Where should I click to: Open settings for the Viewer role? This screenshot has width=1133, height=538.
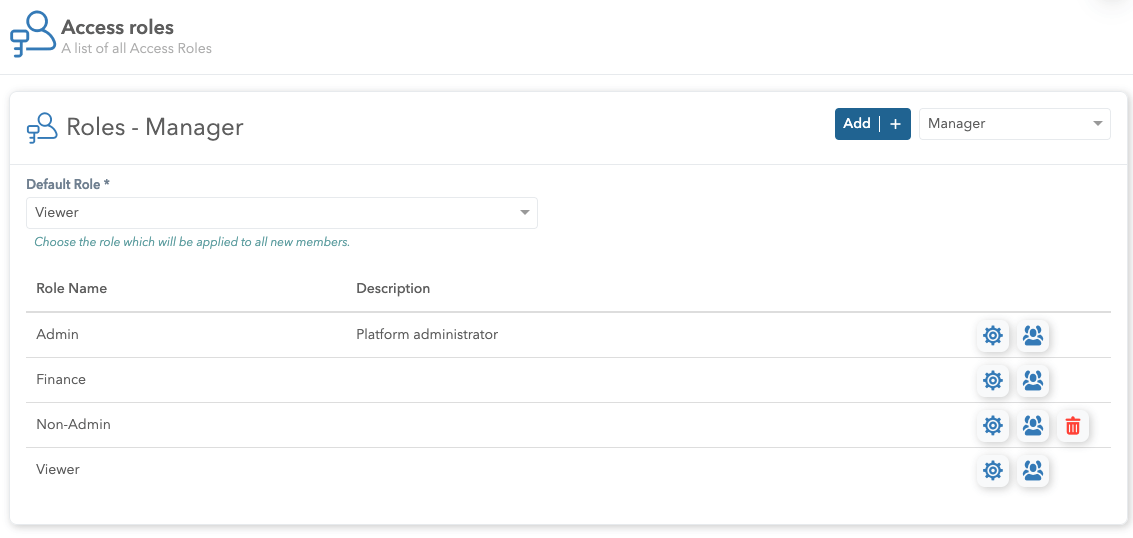[992, 471]
